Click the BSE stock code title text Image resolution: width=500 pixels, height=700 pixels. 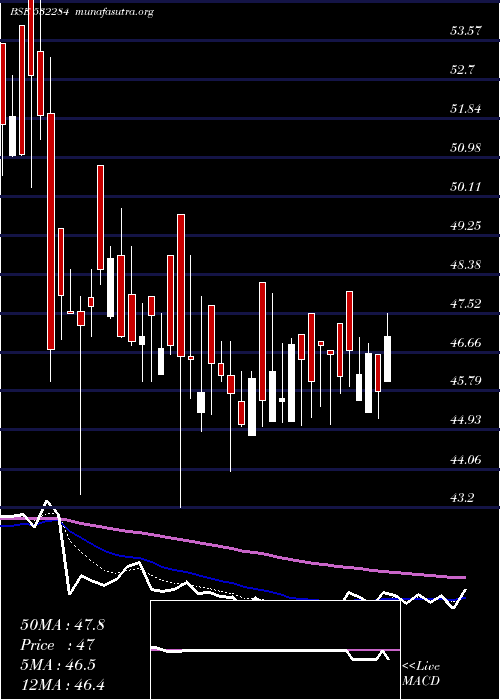[39, 12]
